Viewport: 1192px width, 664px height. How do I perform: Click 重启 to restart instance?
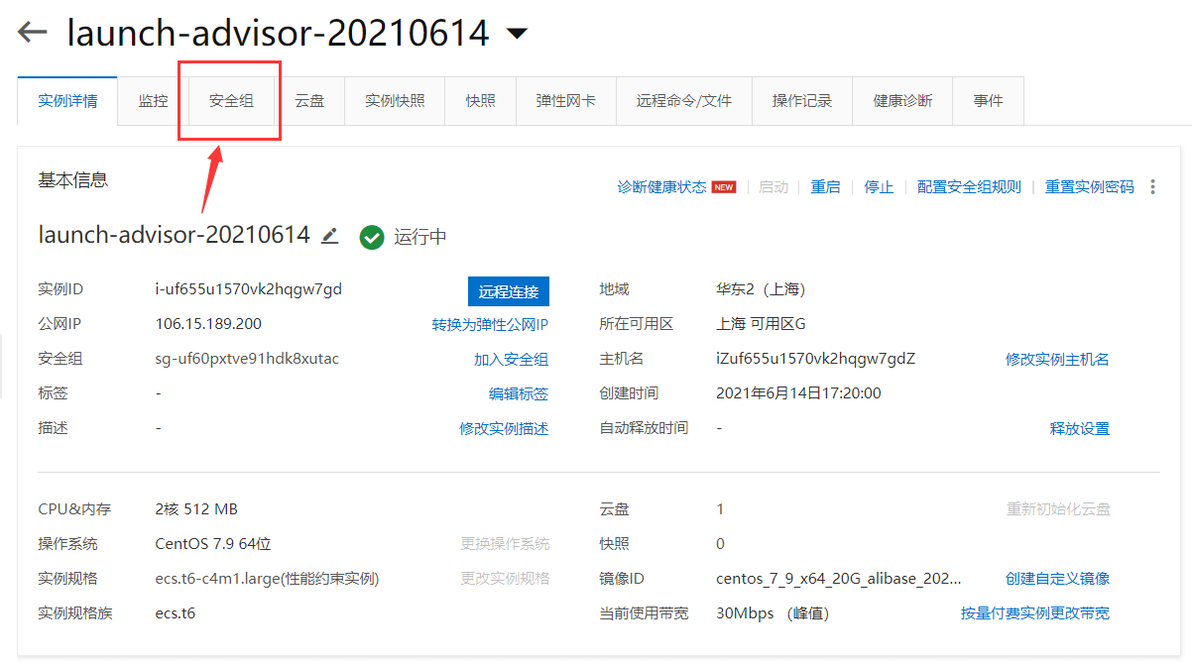tap(825, 187)
